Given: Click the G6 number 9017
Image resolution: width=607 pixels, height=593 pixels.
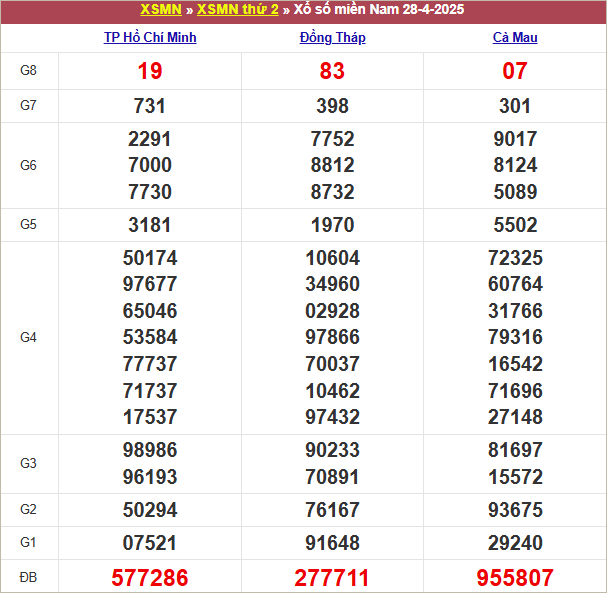Looking at the screenshot, I should 515,139.
